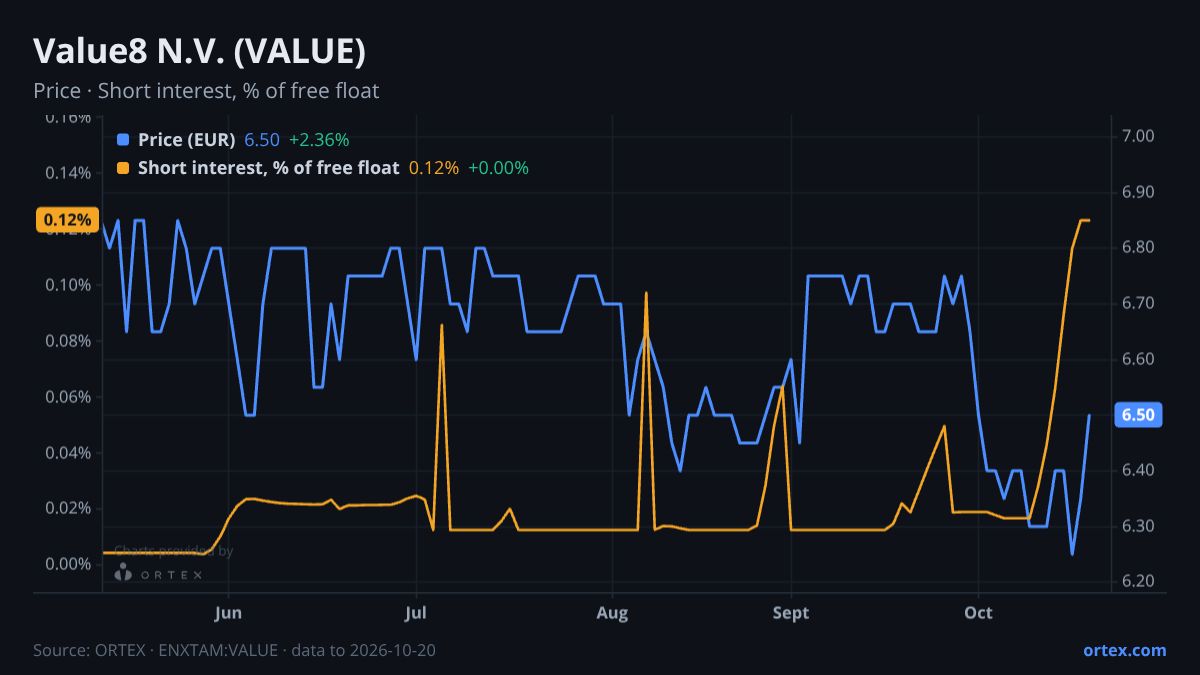1200x675 pixels.
Task: Click the 0.02% left axis label
Action: coord(69,508)
